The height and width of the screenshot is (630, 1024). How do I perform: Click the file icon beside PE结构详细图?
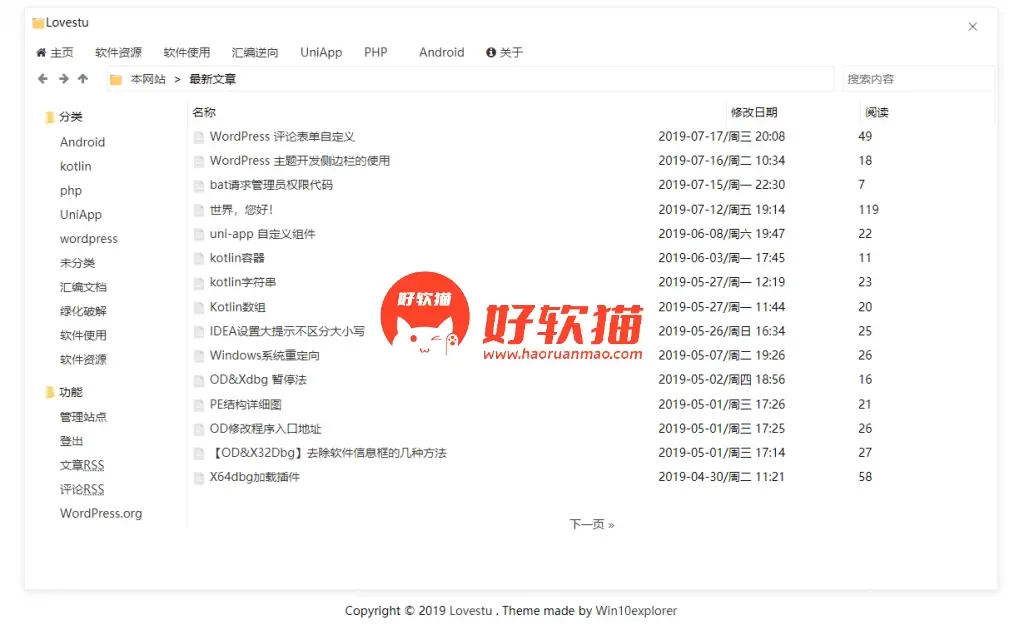(x=199, y=405)
